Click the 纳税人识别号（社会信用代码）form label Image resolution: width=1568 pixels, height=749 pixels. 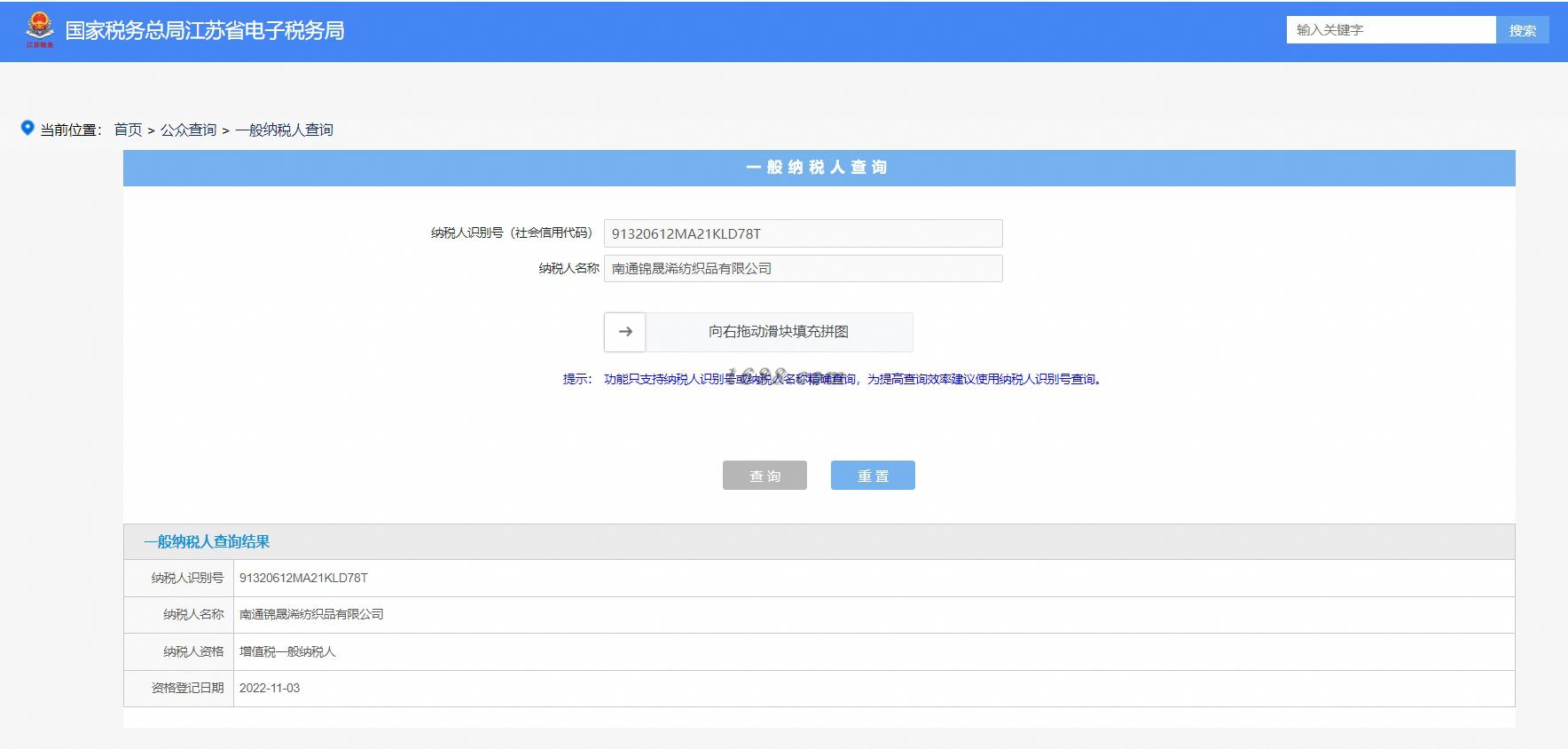[x=512, y=233]
